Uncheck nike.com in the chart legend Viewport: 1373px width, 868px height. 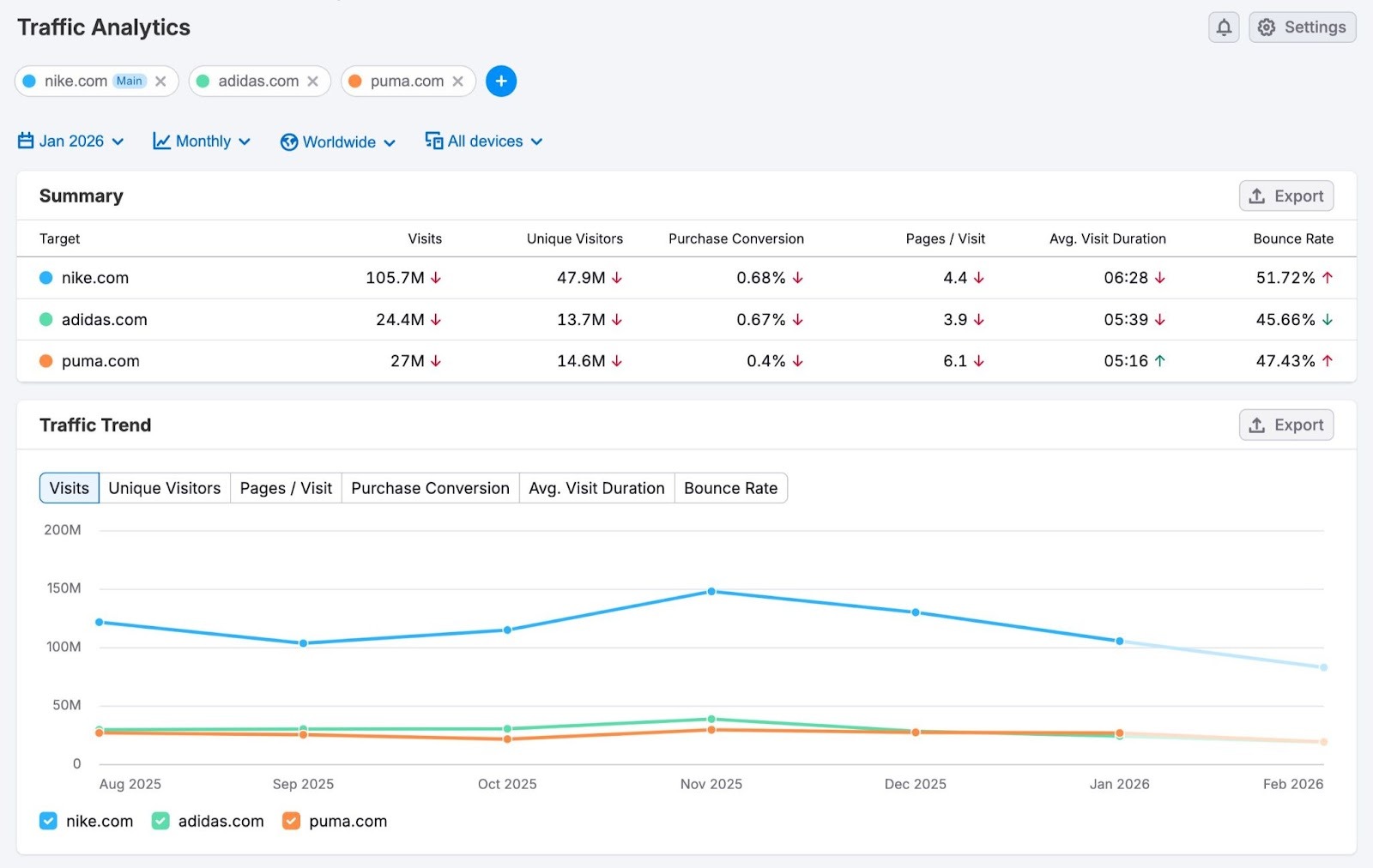48,821
